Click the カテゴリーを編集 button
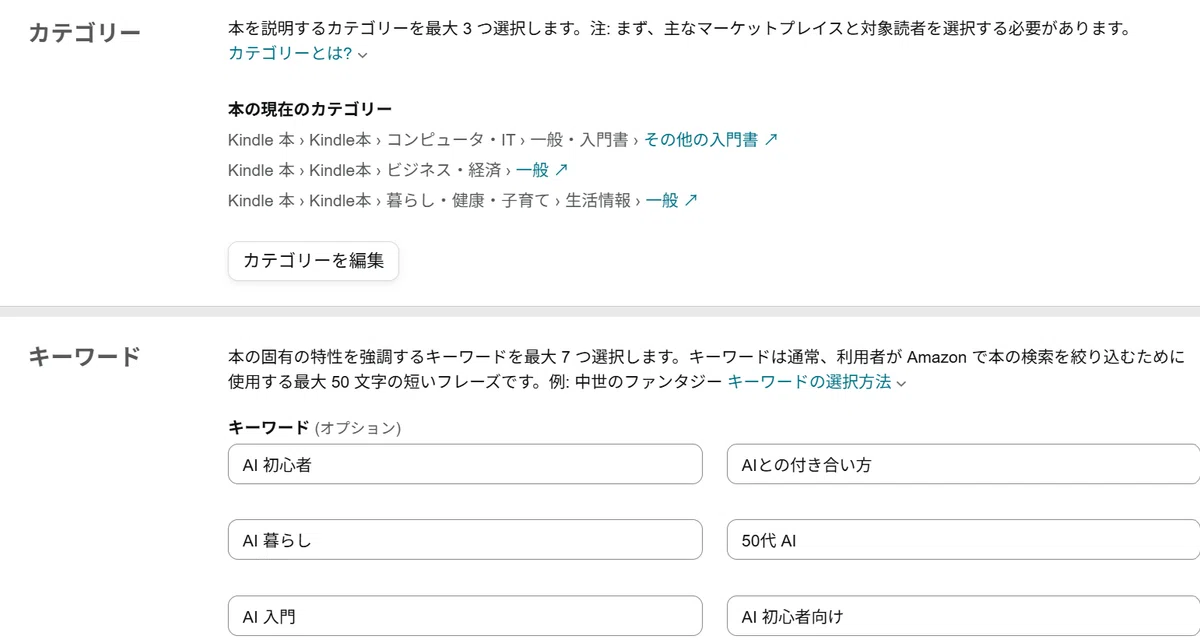Image resolution: width=1200 pixels, height=643 pixels. [313, 261]
